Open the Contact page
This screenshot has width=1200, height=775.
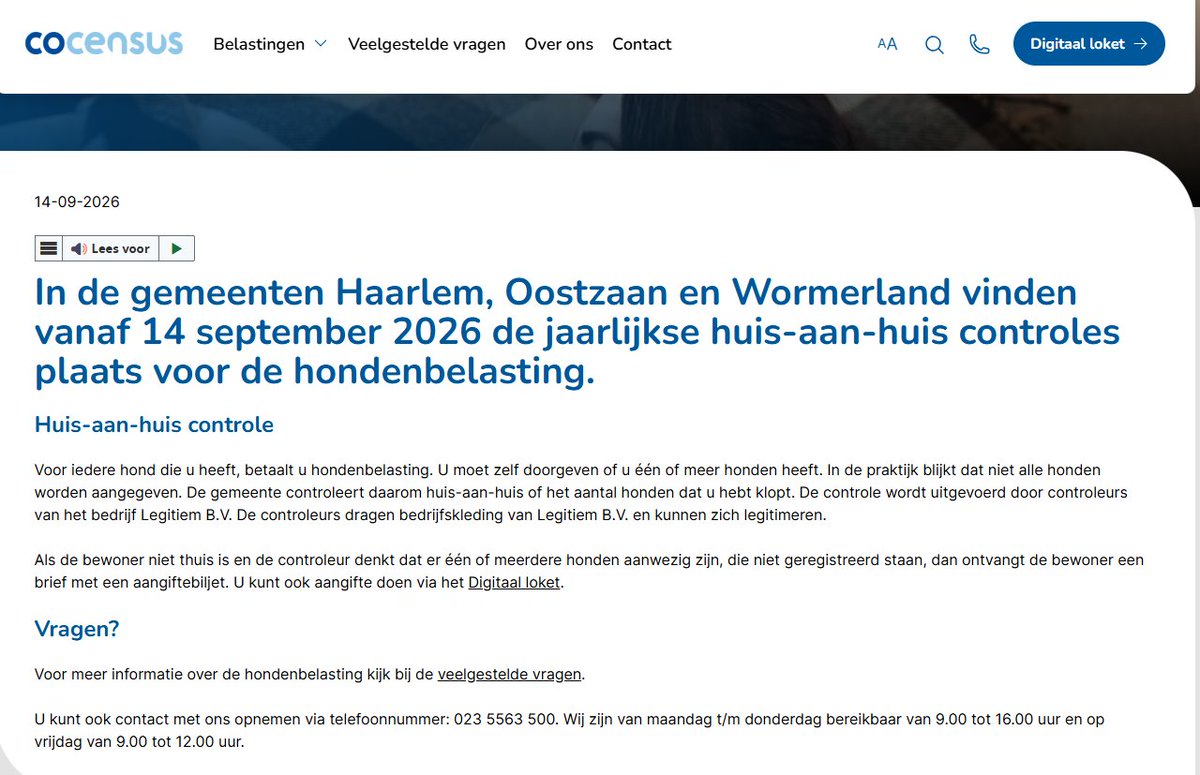click(642, 44)
